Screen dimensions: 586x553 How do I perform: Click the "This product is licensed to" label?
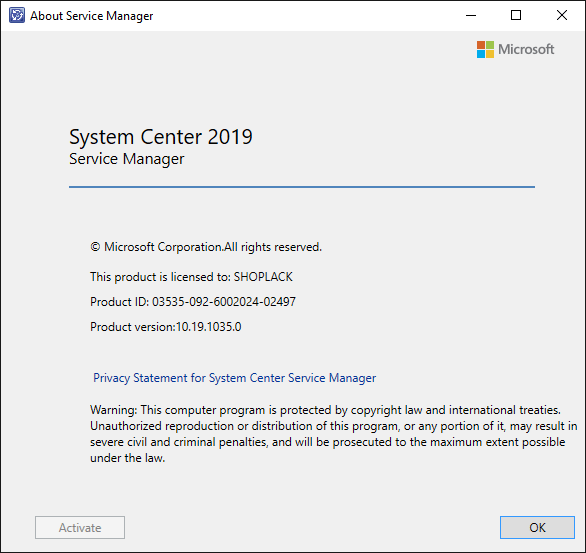coord(160,277)
